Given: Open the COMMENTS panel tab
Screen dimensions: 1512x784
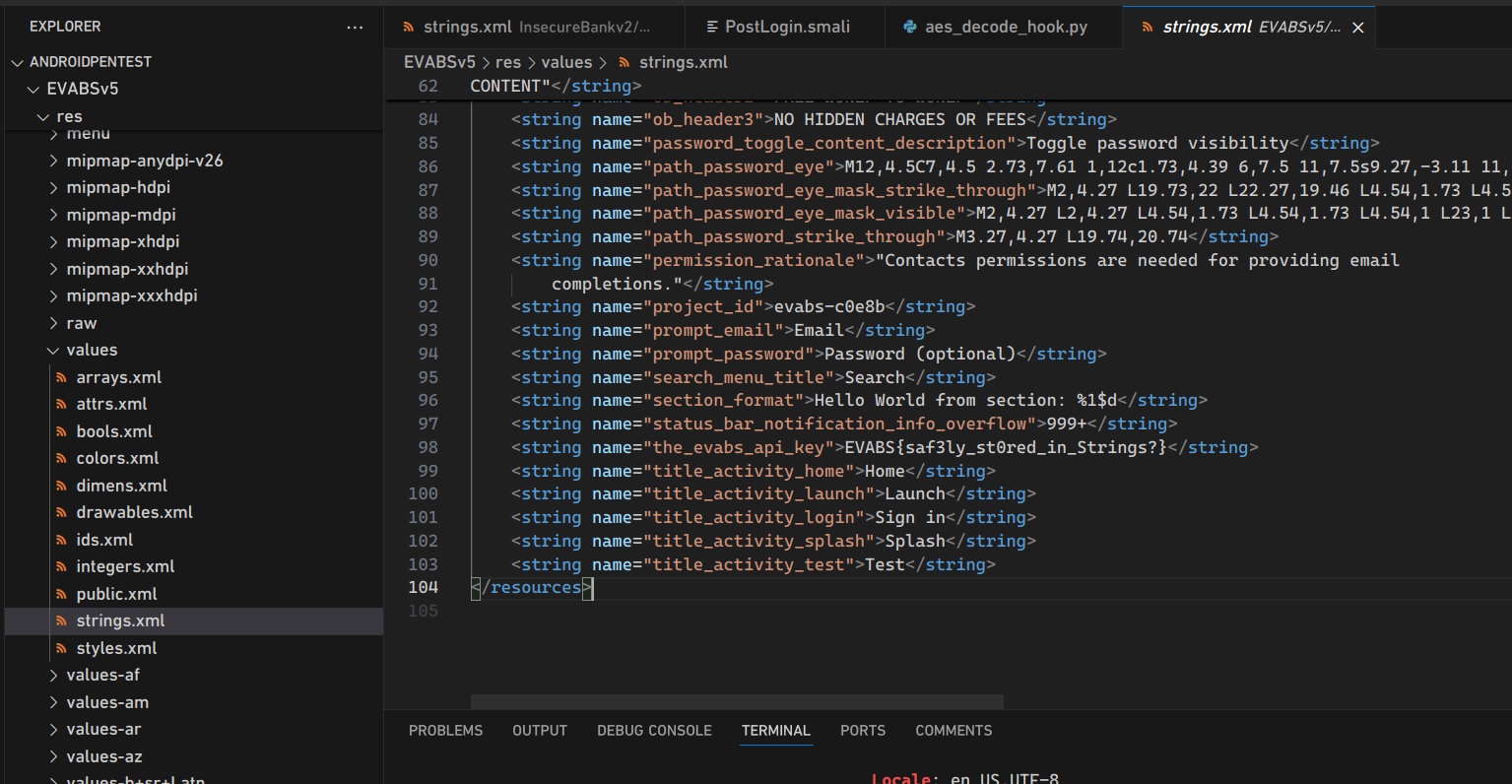Looking at the screenshot, I should click(953, 731).
